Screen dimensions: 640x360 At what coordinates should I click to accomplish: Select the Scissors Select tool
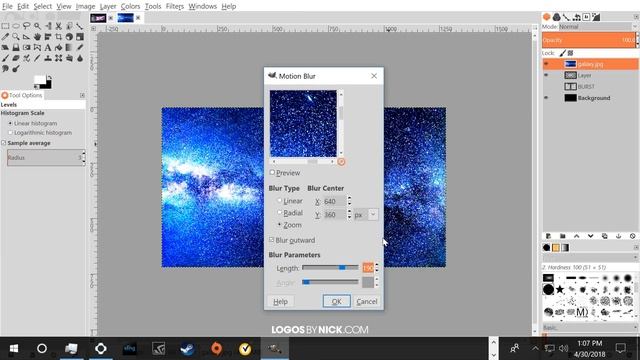point(58,26)
